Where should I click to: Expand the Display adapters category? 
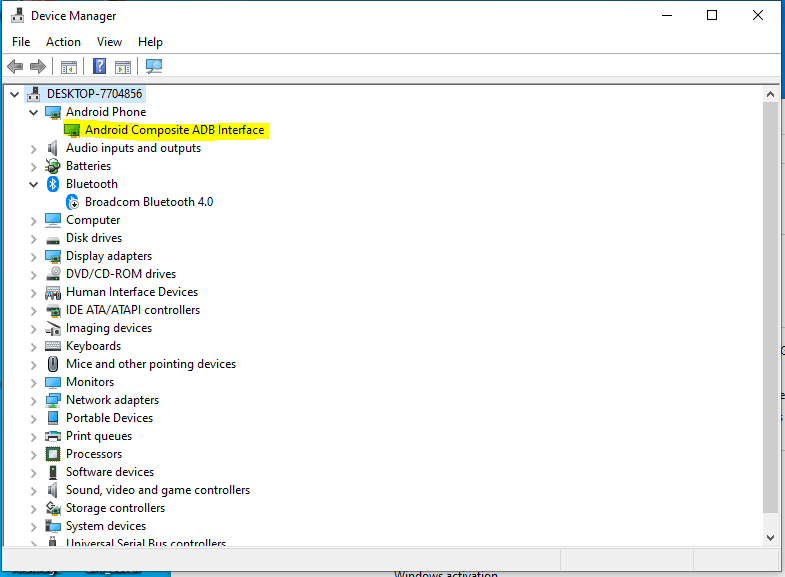34,256
